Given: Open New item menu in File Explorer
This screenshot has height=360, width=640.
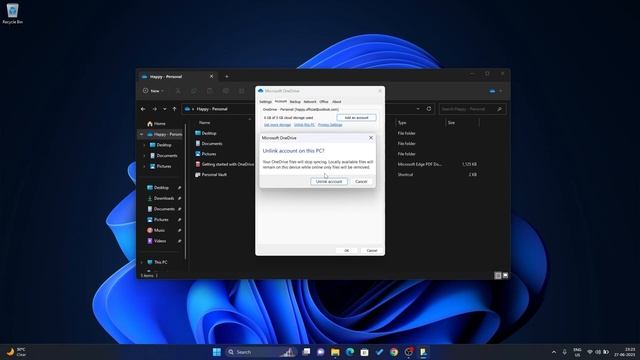Looking at the screenshot, I should pyautogui.click(x=153, y=91).
